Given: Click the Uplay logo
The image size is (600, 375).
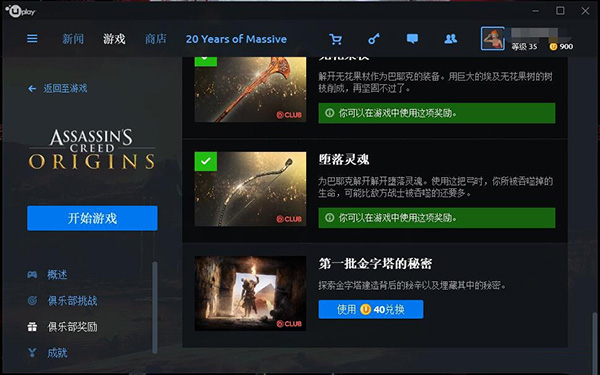Looking at the screenshot, I should (x=20, y=11).
